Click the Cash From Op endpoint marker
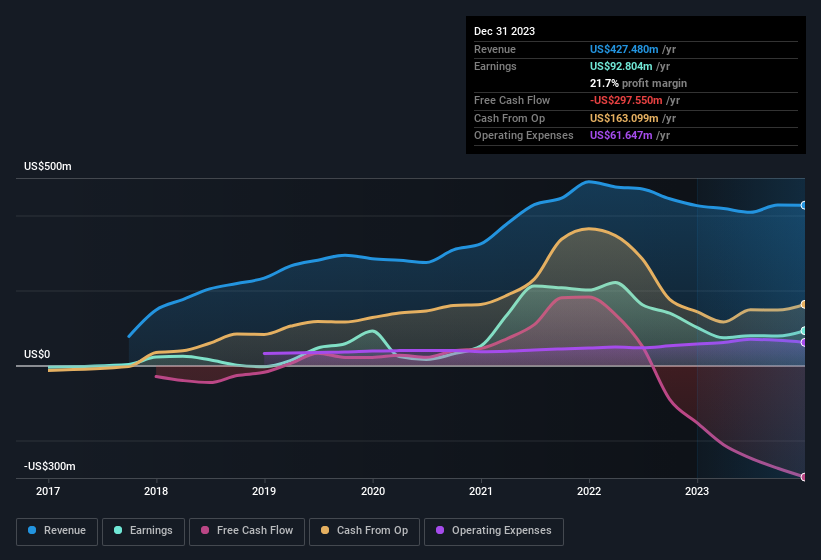Screen dimensions: 821x560 804,305
